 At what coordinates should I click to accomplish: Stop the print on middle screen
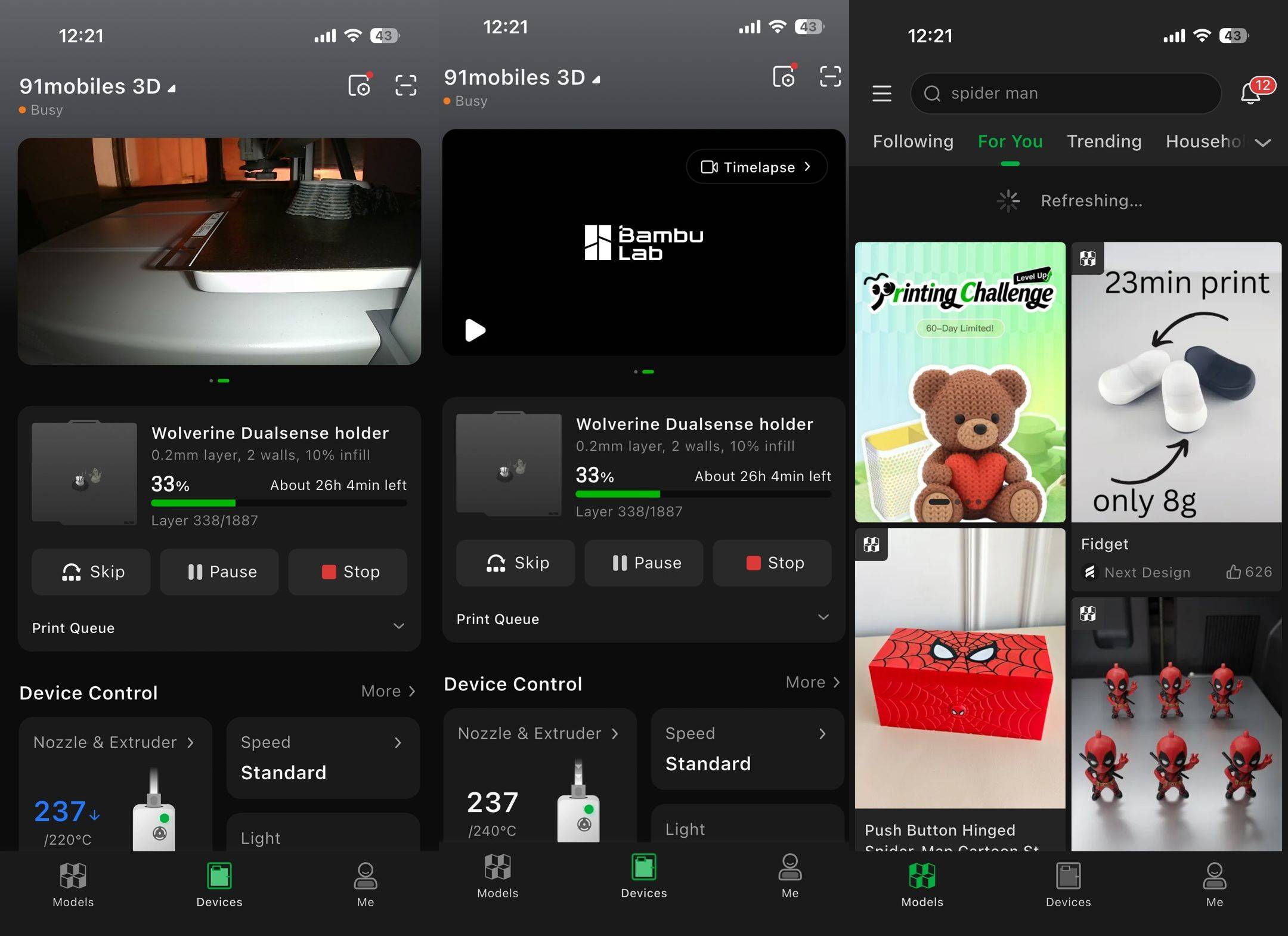click(x=772, y=563)
